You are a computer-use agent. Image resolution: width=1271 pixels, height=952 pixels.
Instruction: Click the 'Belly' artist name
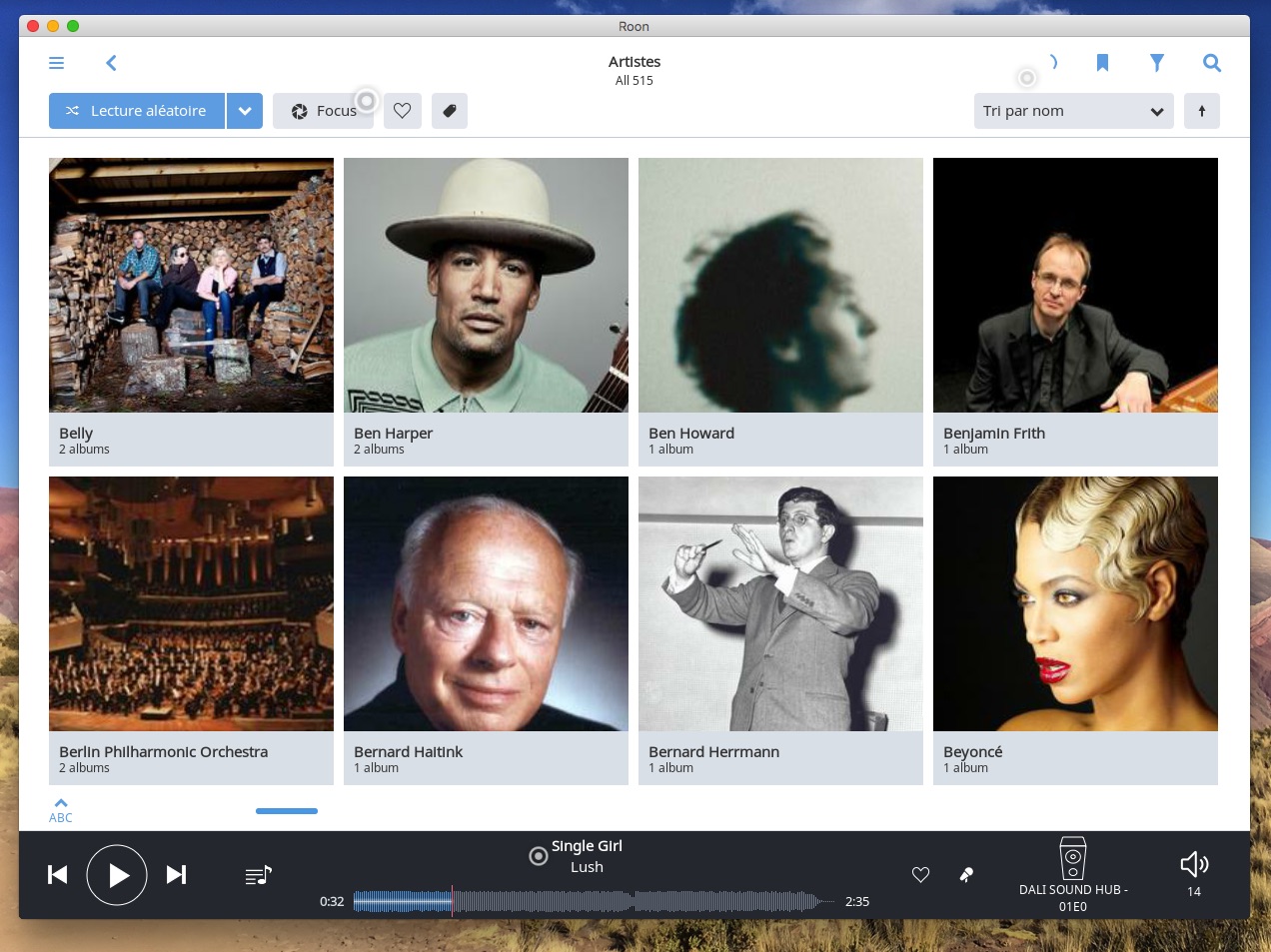point(76,434)
